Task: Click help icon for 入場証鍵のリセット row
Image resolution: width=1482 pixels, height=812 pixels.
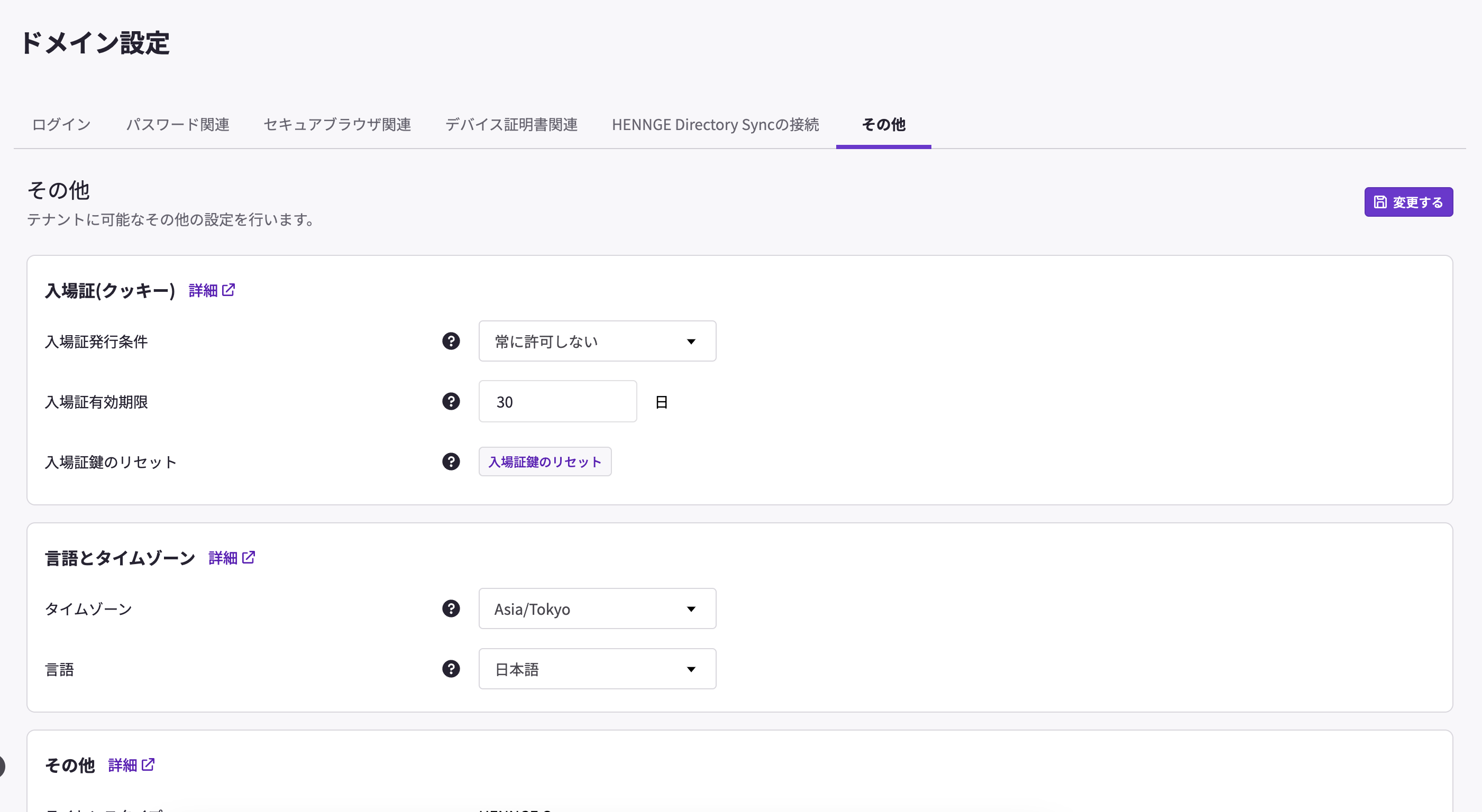Action: (x=451, y=461)
